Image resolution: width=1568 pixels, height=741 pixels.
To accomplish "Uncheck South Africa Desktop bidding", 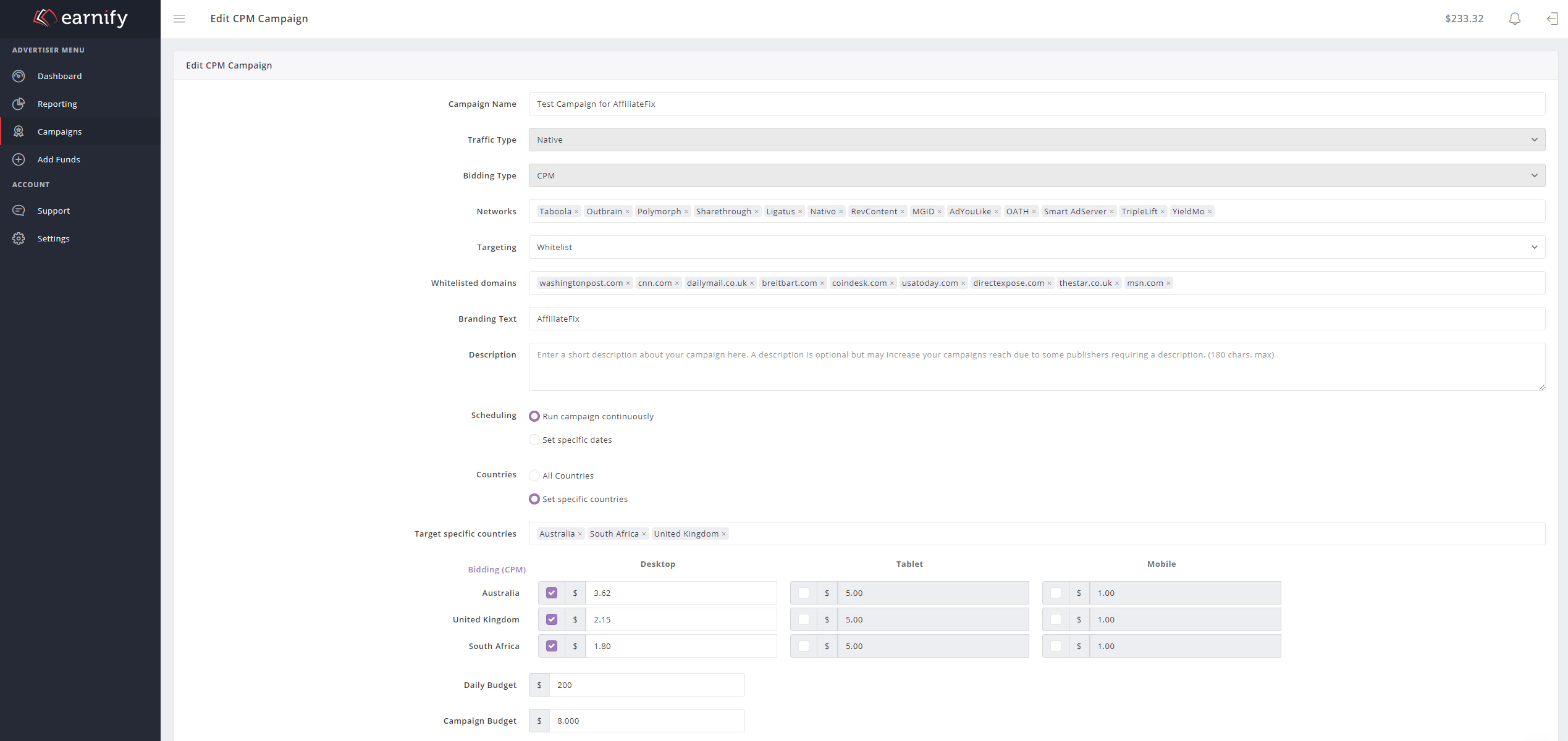I will point(552,646).
